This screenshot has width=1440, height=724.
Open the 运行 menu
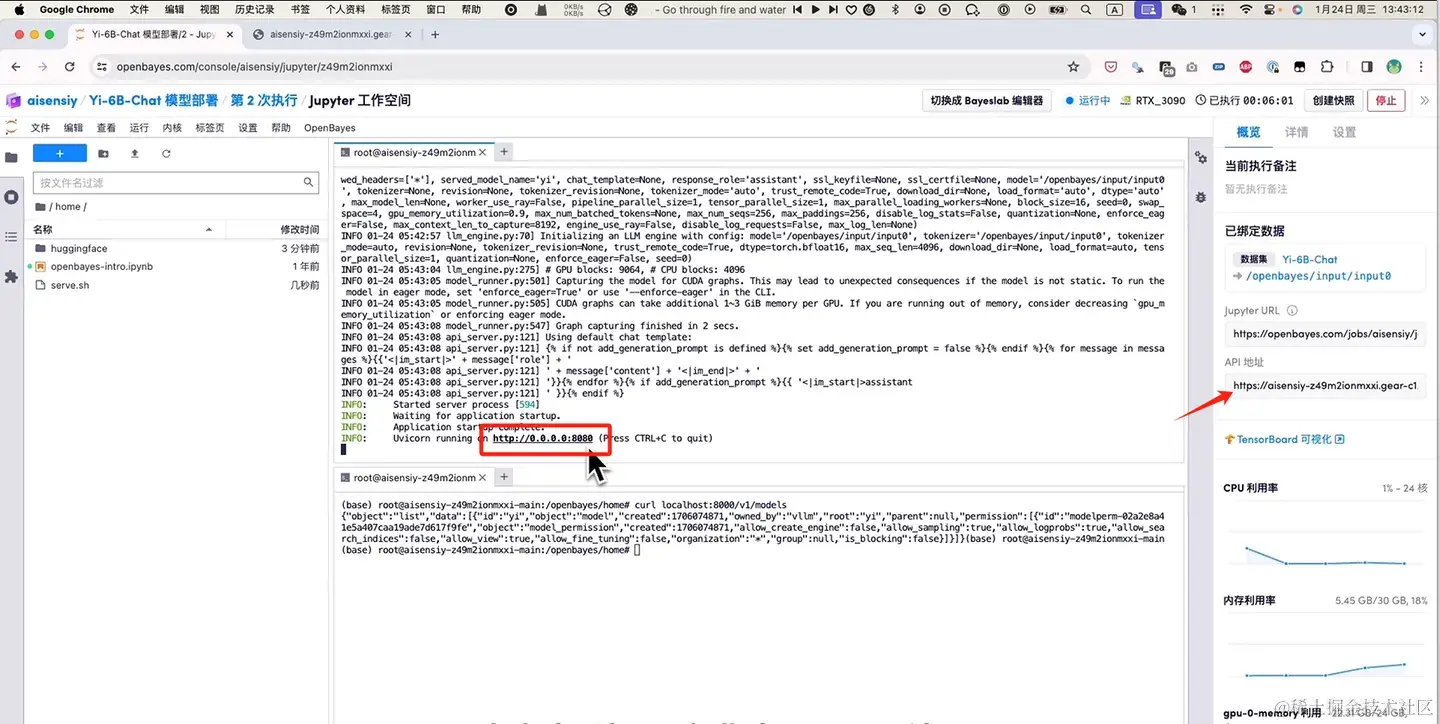coord(139,128)
